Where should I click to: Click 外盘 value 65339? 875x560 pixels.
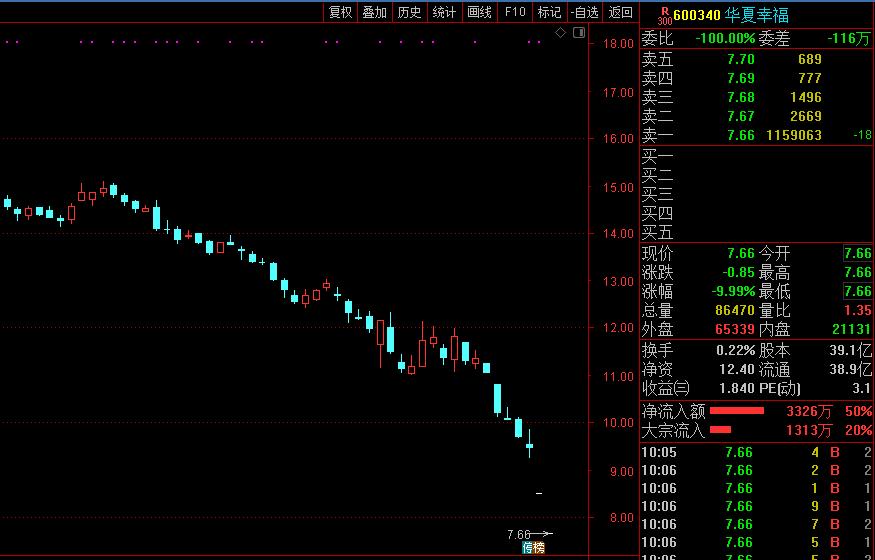[735, 329]
